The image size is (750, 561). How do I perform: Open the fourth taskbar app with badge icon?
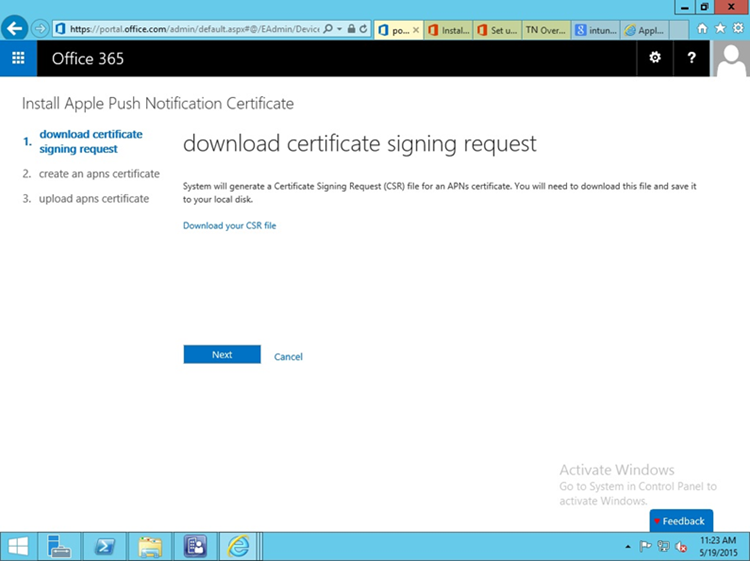click(x=195, y=547)
